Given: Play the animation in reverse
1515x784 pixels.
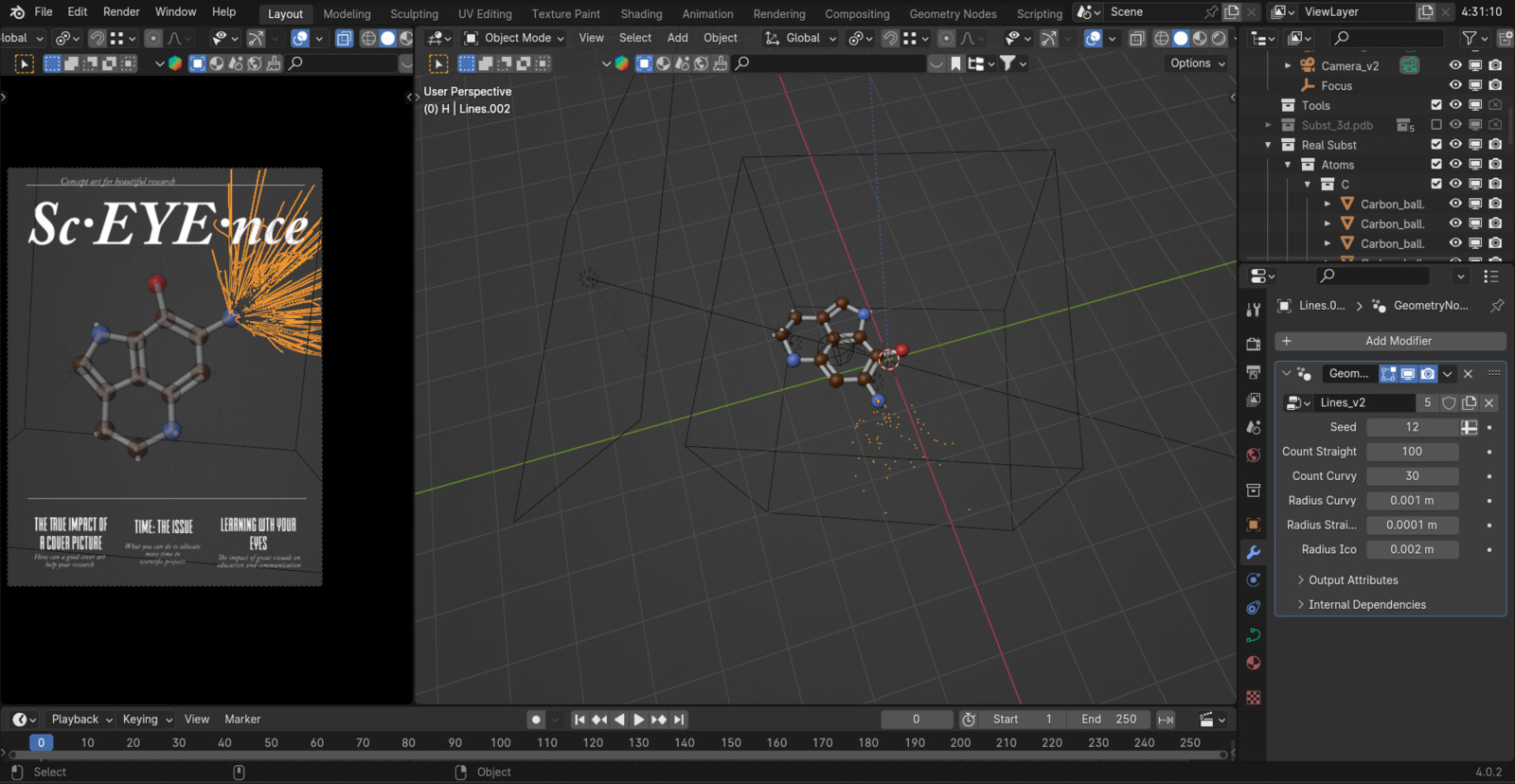Looking at the screenshot, I should click(x=619, y=720).
